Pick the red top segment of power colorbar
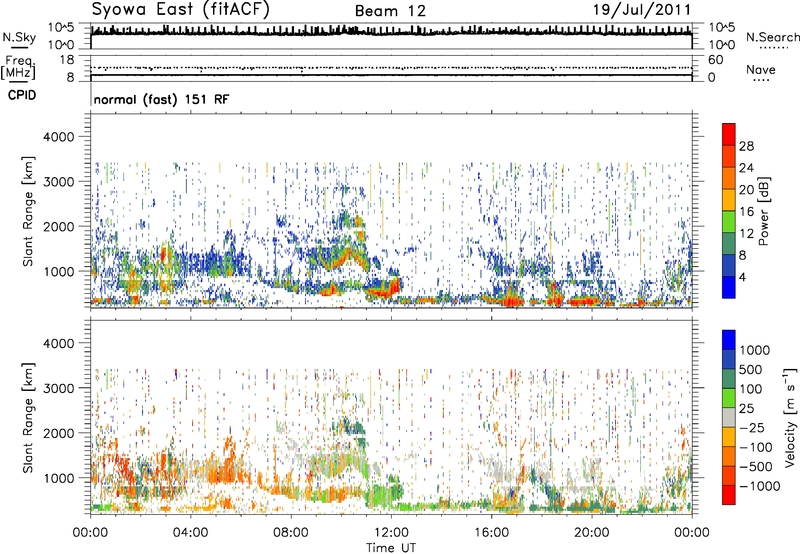 pyautogui.click(x=729, y=134)
